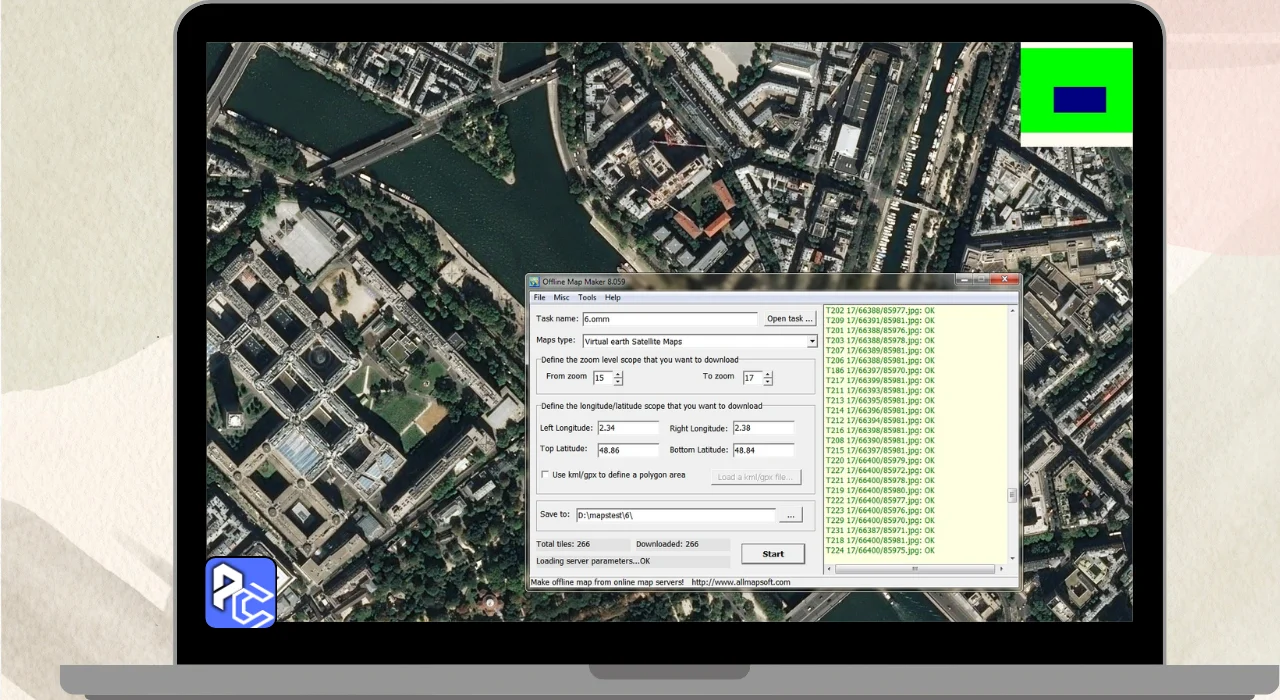Image resolution: width=1280 pixels, height=700 pixels.
Task: Click the Offline Map Maker title bar icon
Action: (x=535, y=283)
